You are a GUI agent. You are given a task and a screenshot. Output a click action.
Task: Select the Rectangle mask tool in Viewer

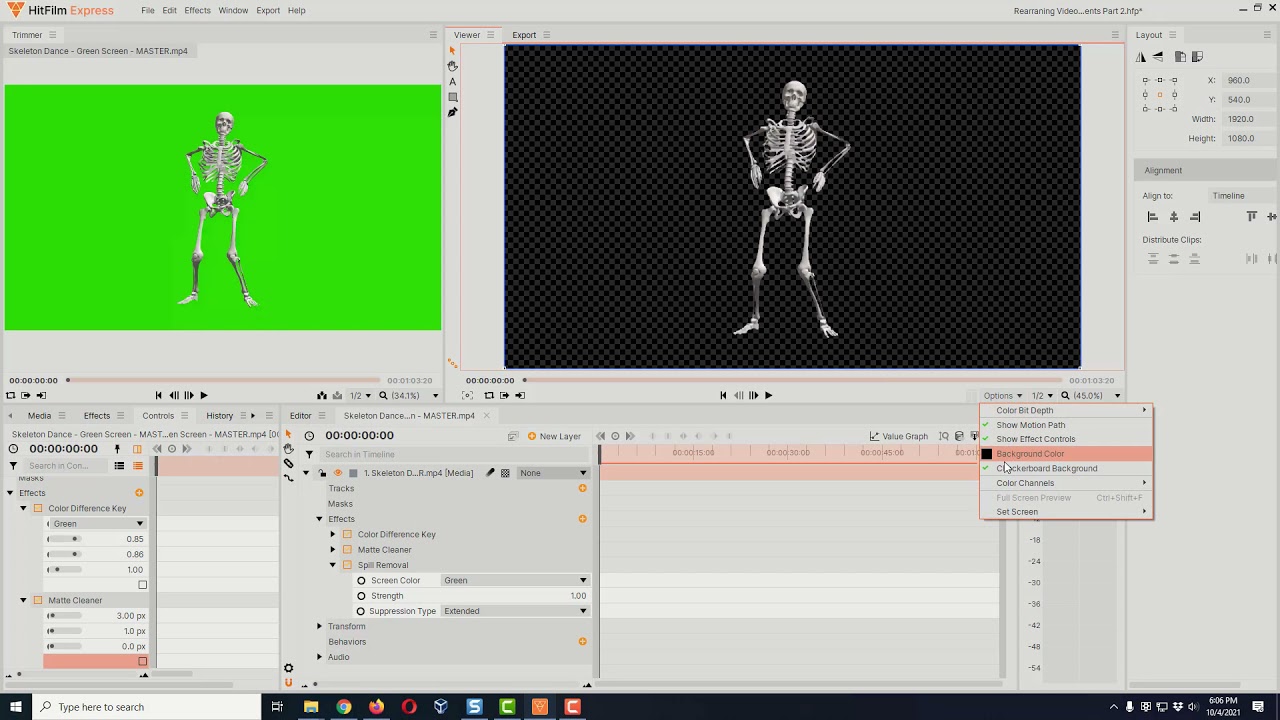point(452,97)
